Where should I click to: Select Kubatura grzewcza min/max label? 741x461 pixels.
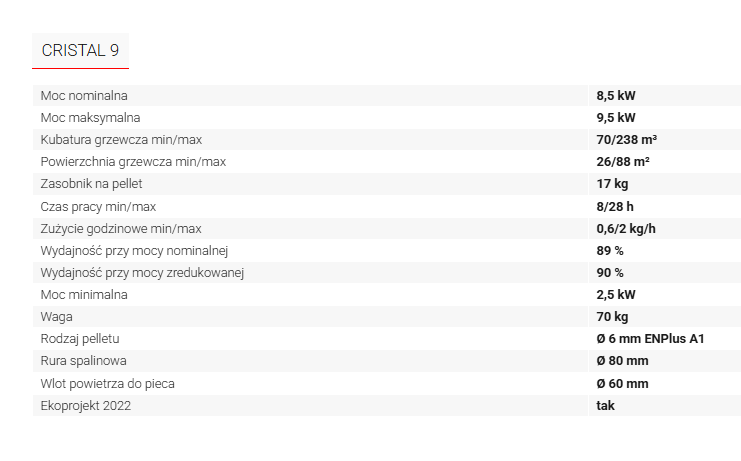coord(121,140)
